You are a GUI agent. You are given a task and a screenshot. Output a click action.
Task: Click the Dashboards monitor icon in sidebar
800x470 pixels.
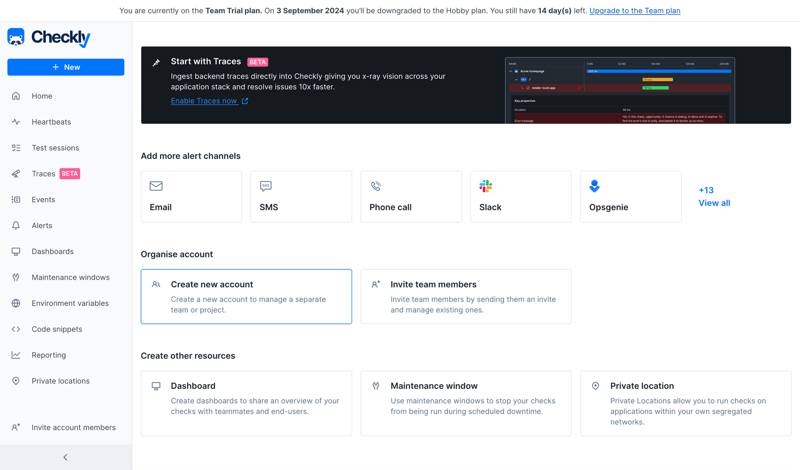16,252
